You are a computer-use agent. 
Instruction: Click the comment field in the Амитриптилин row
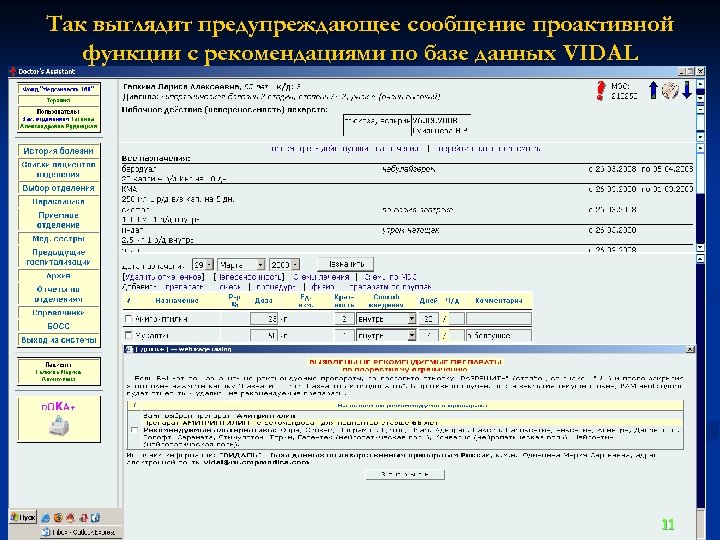(499, 319)
